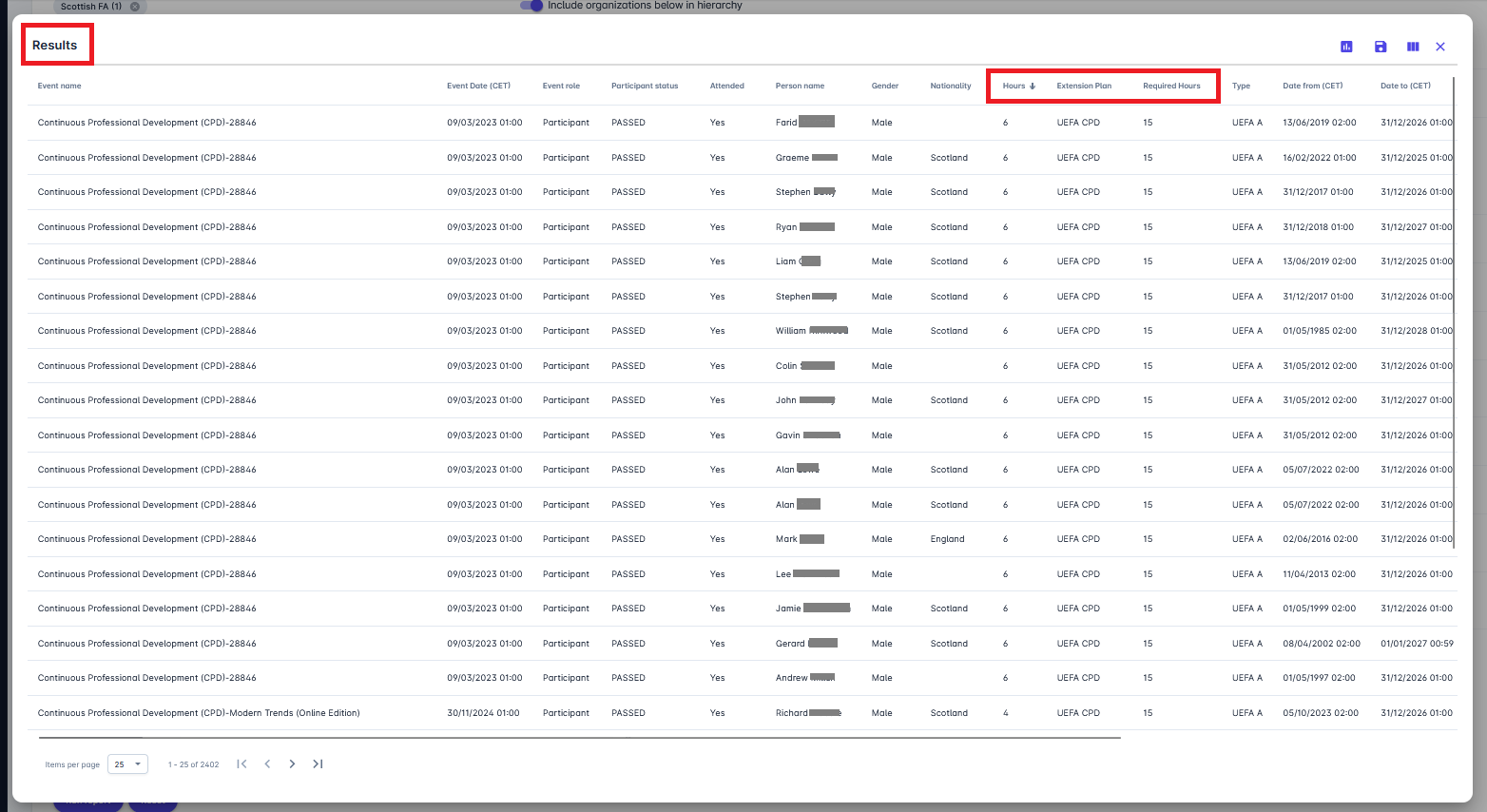The image size is (1487, 812).
Task: Sort by Required Hours column header
Action: [1171, 86]
